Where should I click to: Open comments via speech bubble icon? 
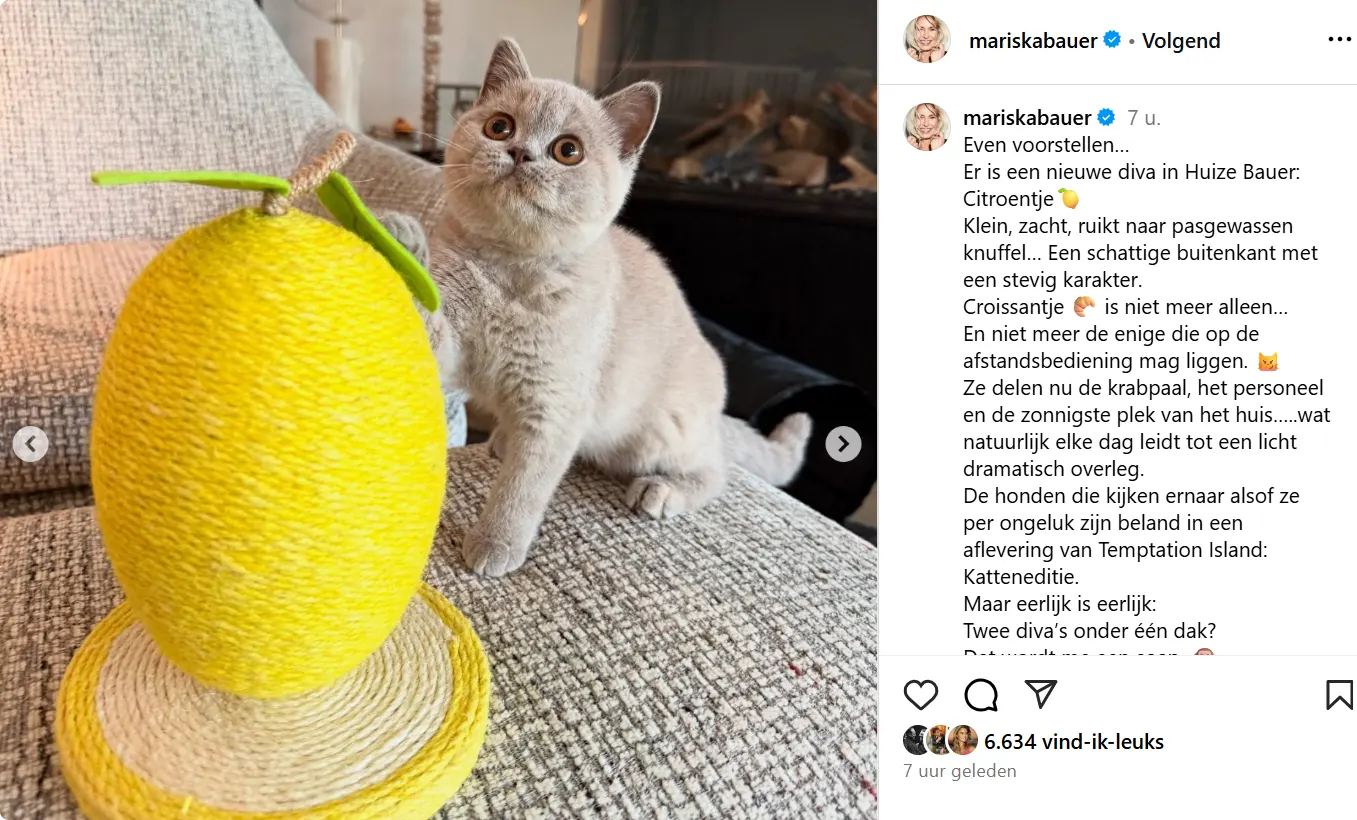tap(981, 695)
